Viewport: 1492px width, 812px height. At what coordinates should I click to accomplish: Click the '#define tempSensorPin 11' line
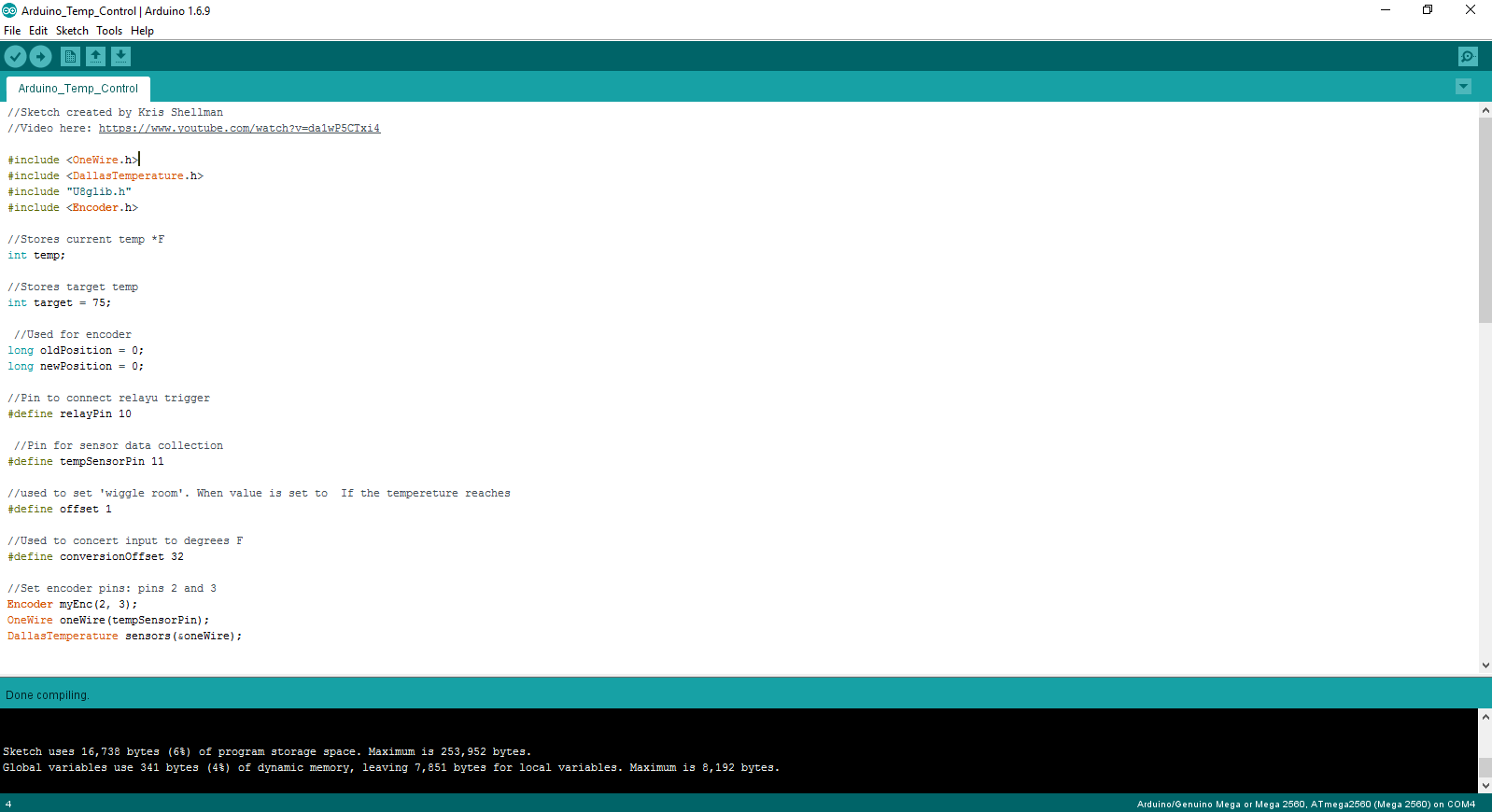86,462
